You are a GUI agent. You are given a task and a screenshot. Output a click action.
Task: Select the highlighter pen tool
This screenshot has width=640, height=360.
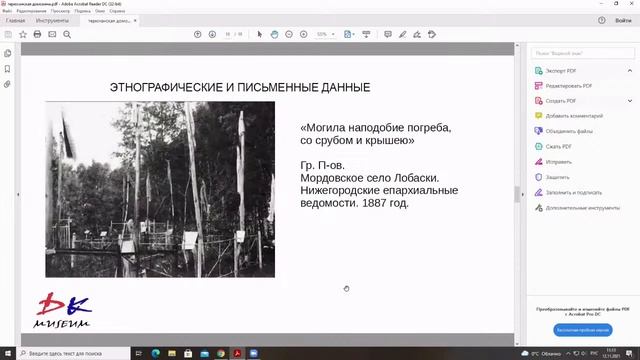402,34
